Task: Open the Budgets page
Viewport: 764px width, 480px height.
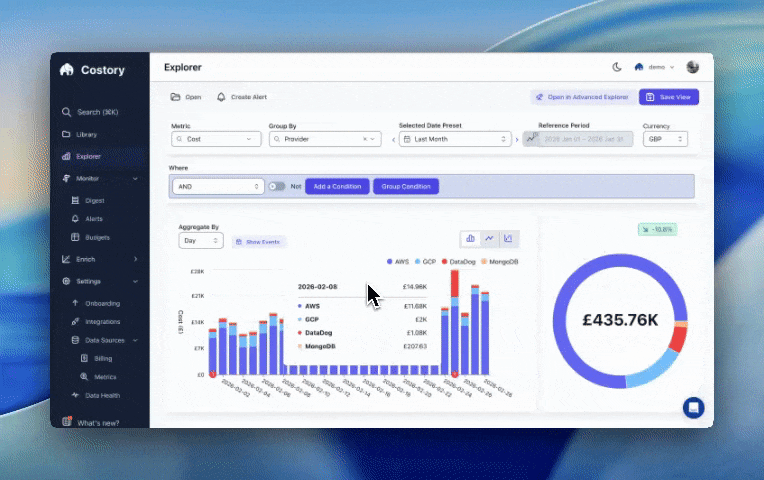Action: [91, 237]
